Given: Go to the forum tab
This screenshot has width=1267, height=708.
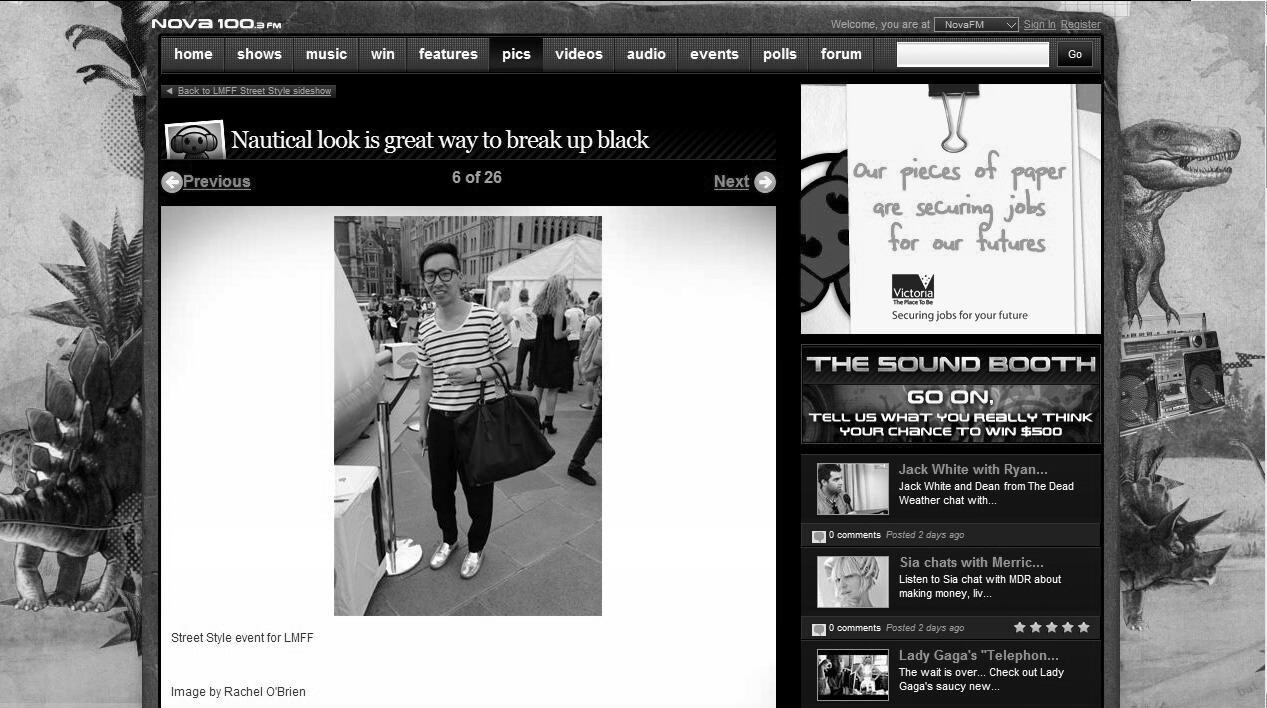Looking at the screenshot, I should 840,54.
